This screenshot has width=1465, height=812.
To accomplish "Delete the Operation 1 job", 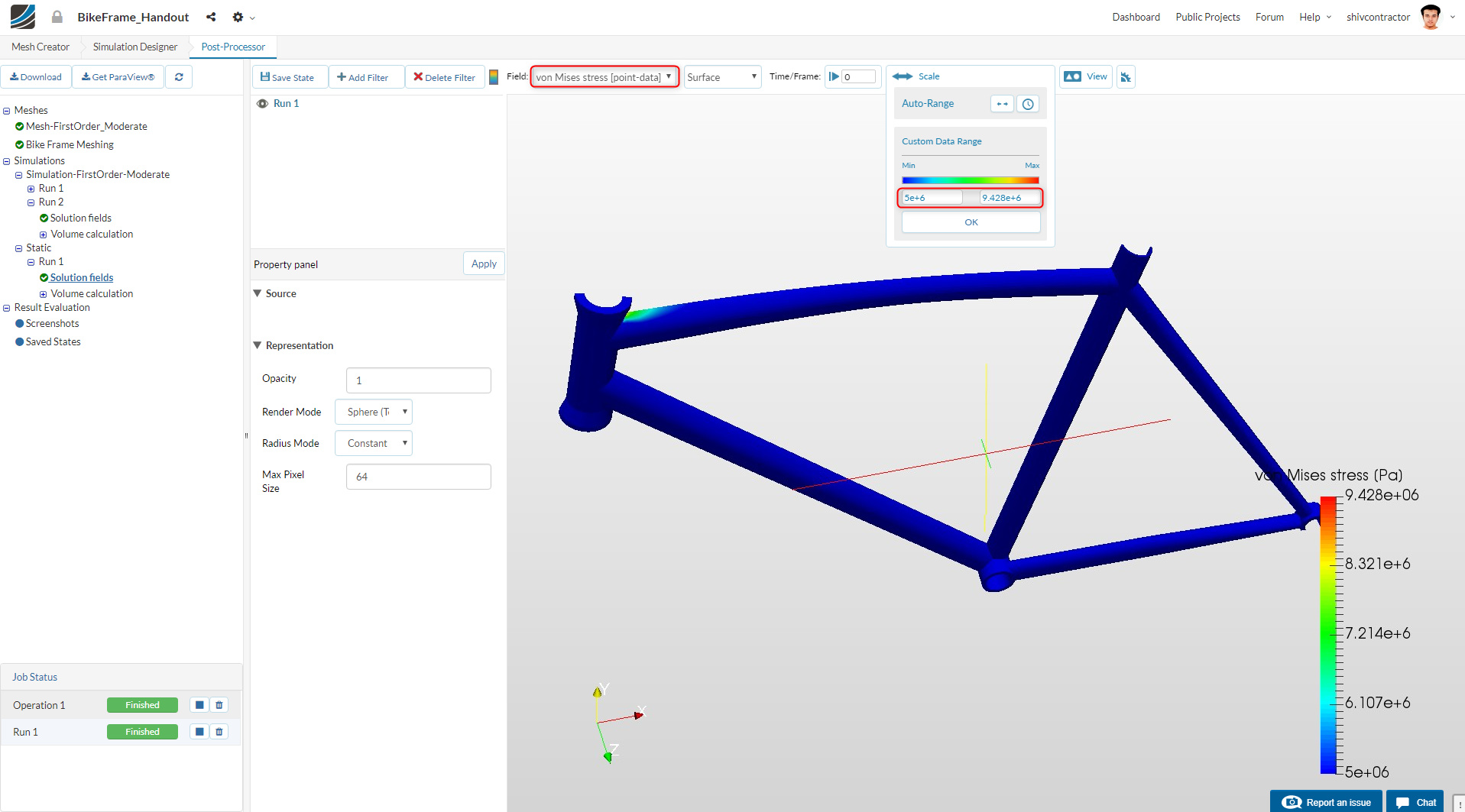I will [219, 705].
